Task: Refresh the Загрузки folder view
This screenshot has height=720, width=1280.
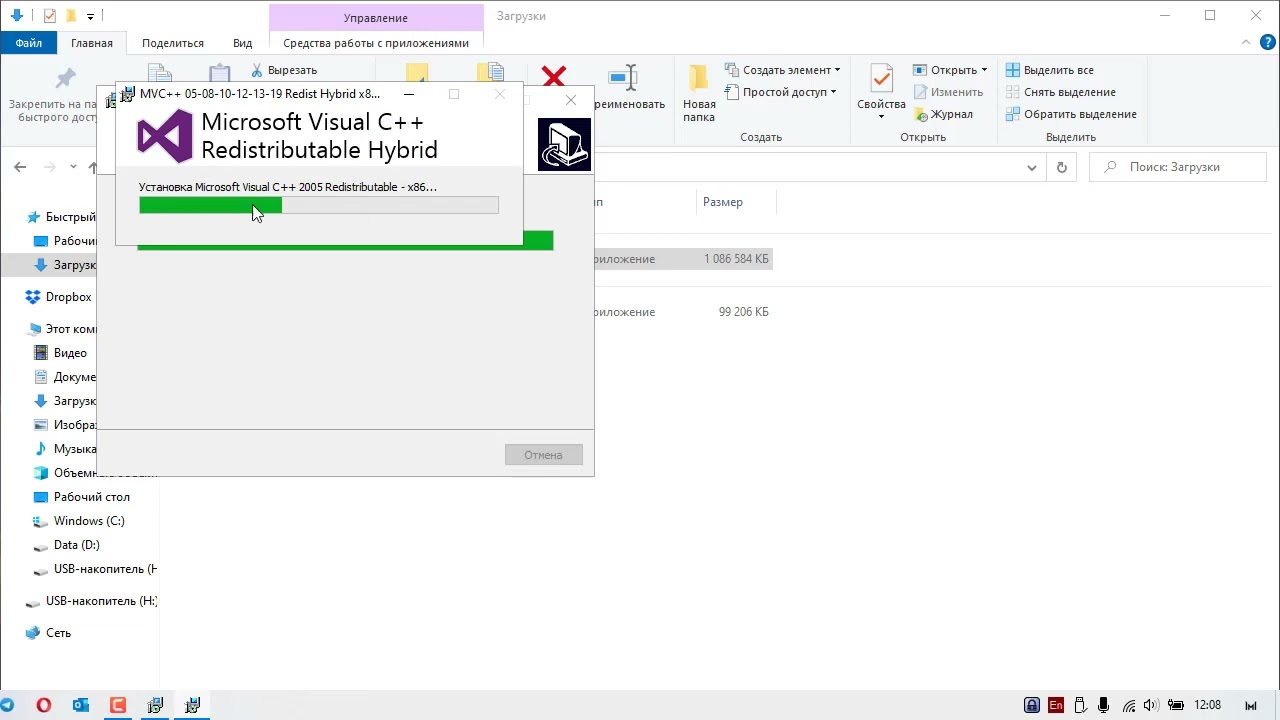Action: [1061, 167]
